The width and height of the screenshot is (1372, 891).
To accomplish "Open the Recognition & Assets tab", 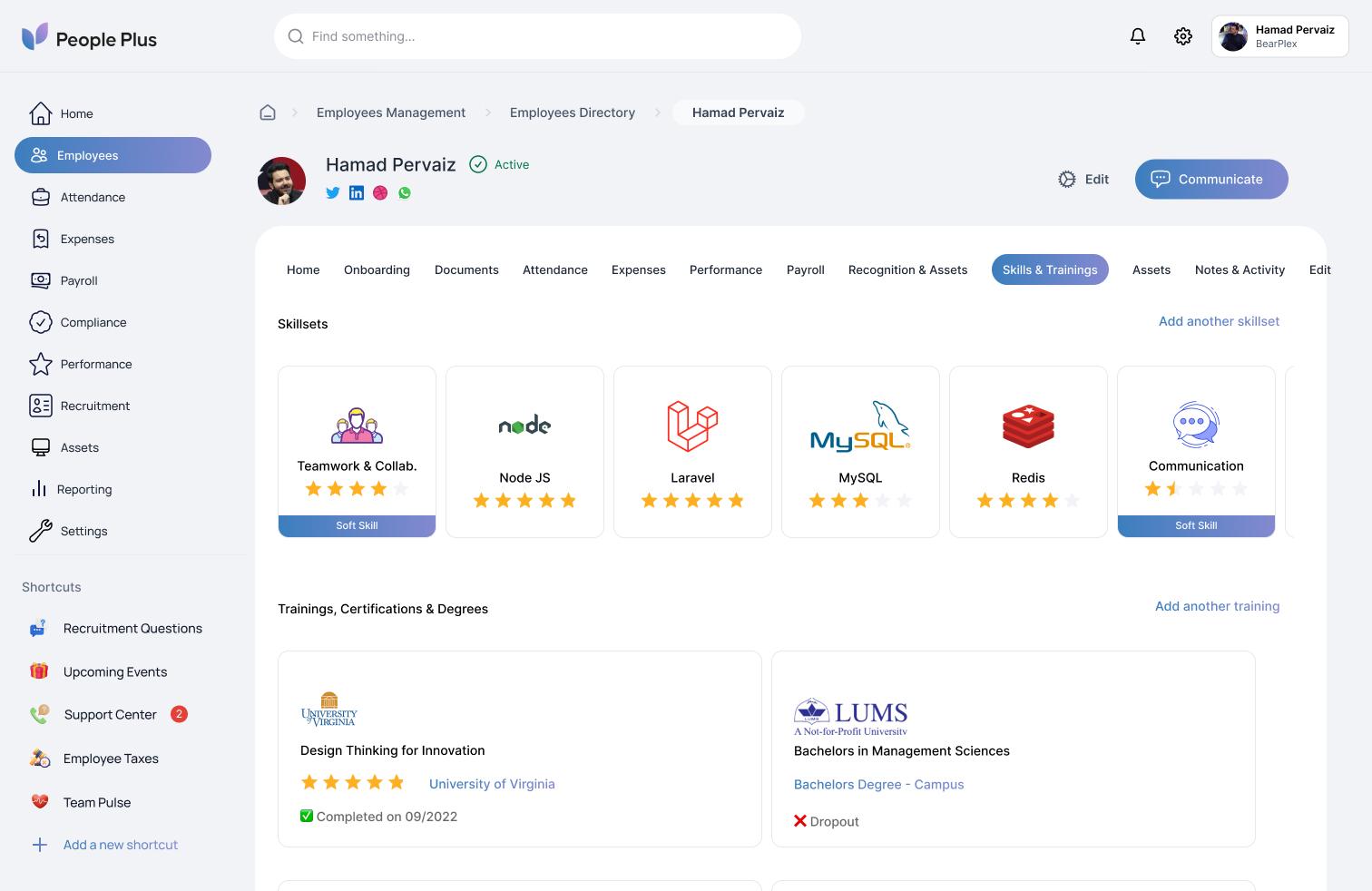I will 907,269.
